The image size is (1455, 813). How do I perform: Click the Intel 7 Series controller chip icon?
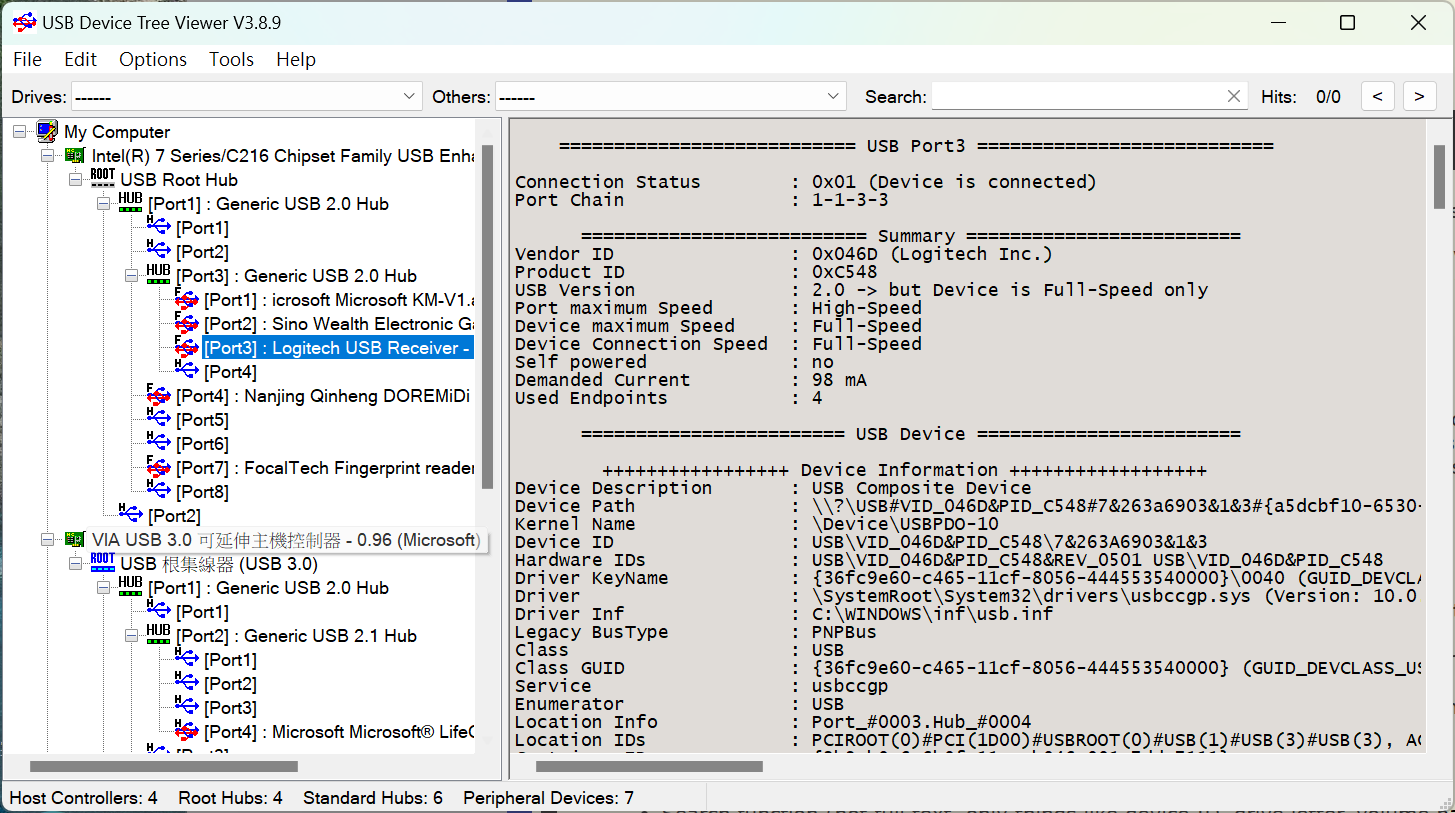click(75, 156)
